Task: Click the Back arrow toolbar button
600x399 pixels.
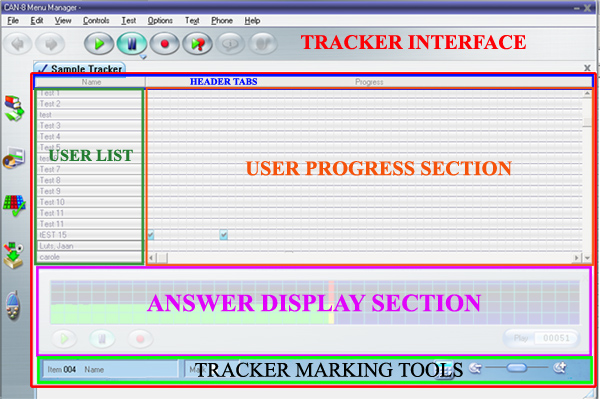Action: 18,44
